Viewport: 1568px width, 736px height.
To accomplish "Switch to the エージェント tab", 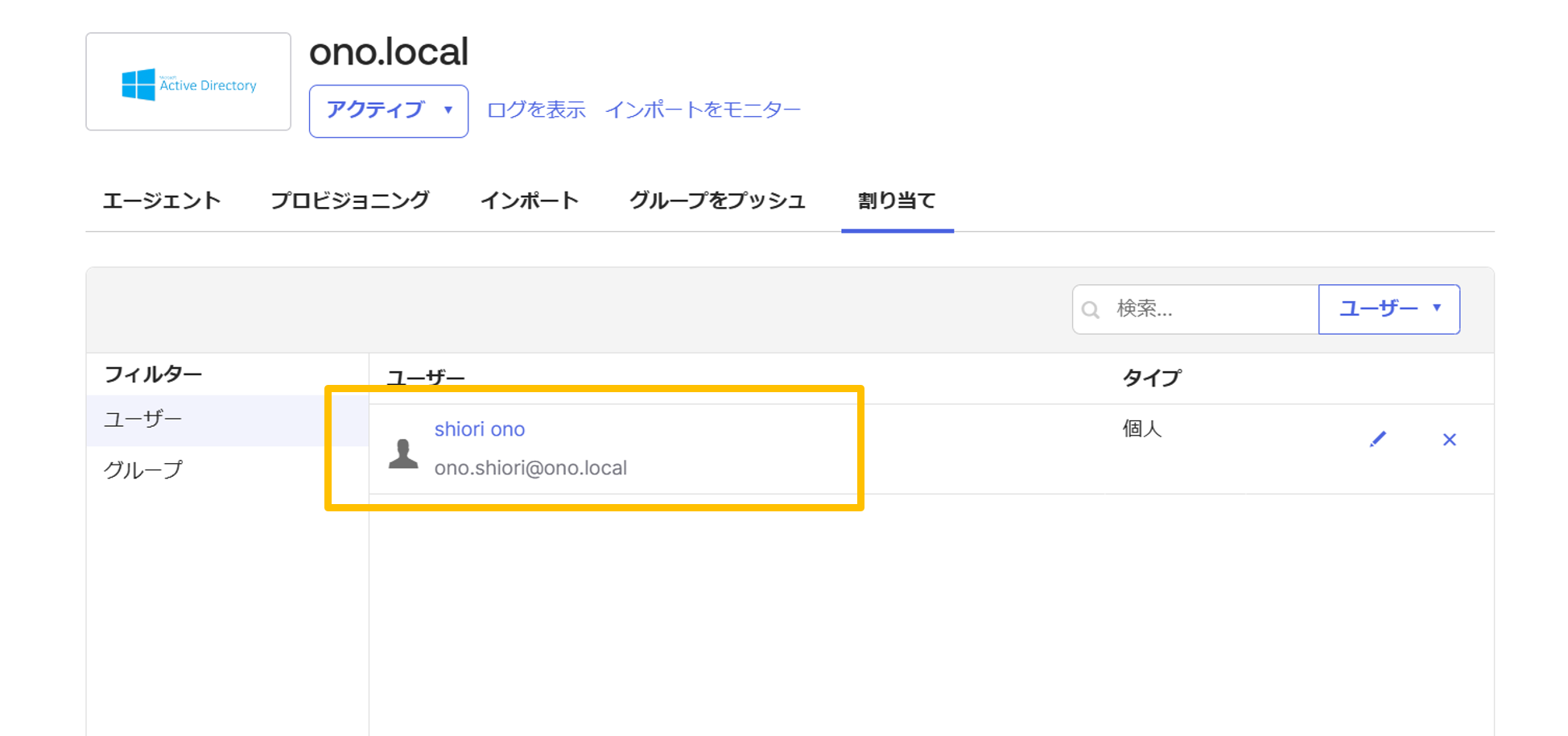I will click(162, 201).
